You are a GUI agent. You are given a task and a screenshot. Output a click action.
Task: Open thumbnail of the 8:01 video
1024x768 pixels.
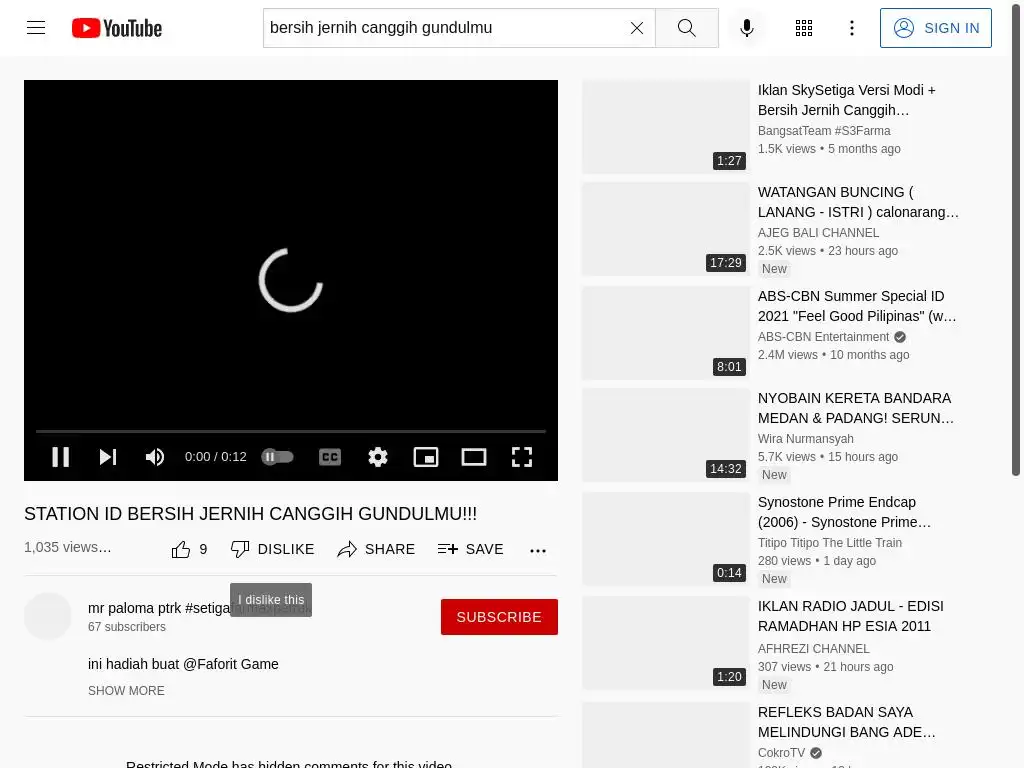pos(665,332)
